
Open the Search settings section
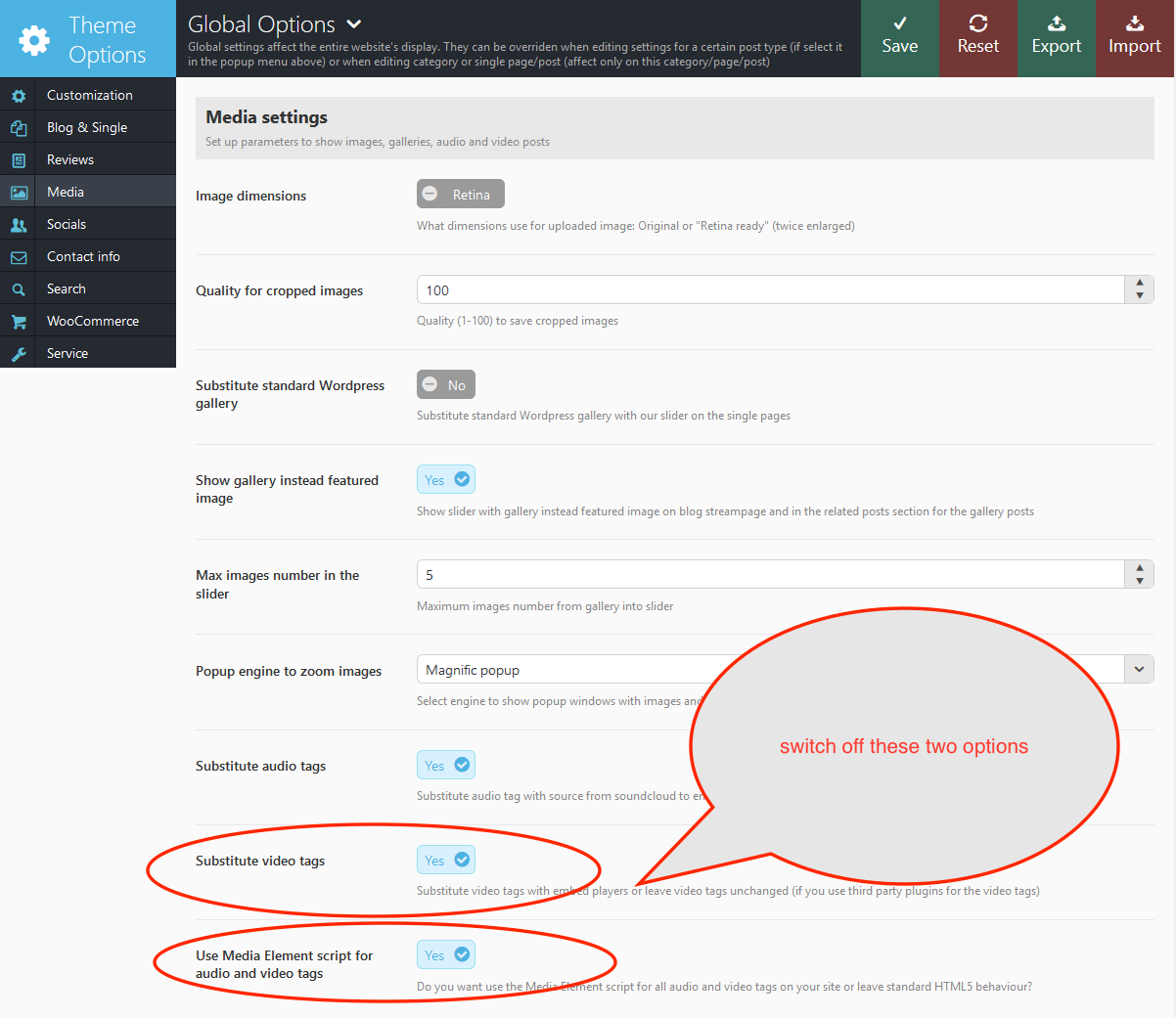pos(67,289)
